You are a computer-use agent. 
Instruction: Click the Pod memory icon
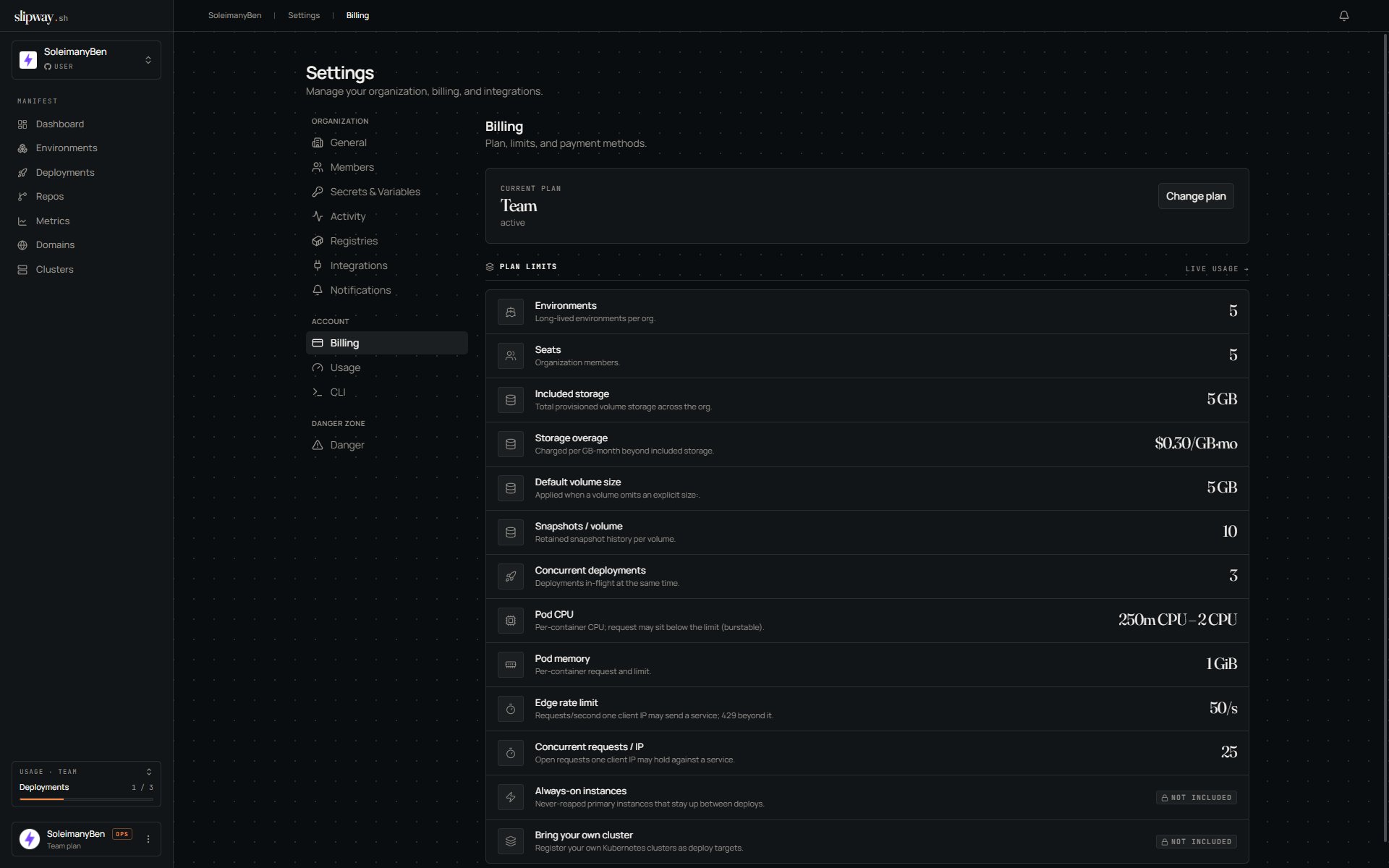(511, 665)
